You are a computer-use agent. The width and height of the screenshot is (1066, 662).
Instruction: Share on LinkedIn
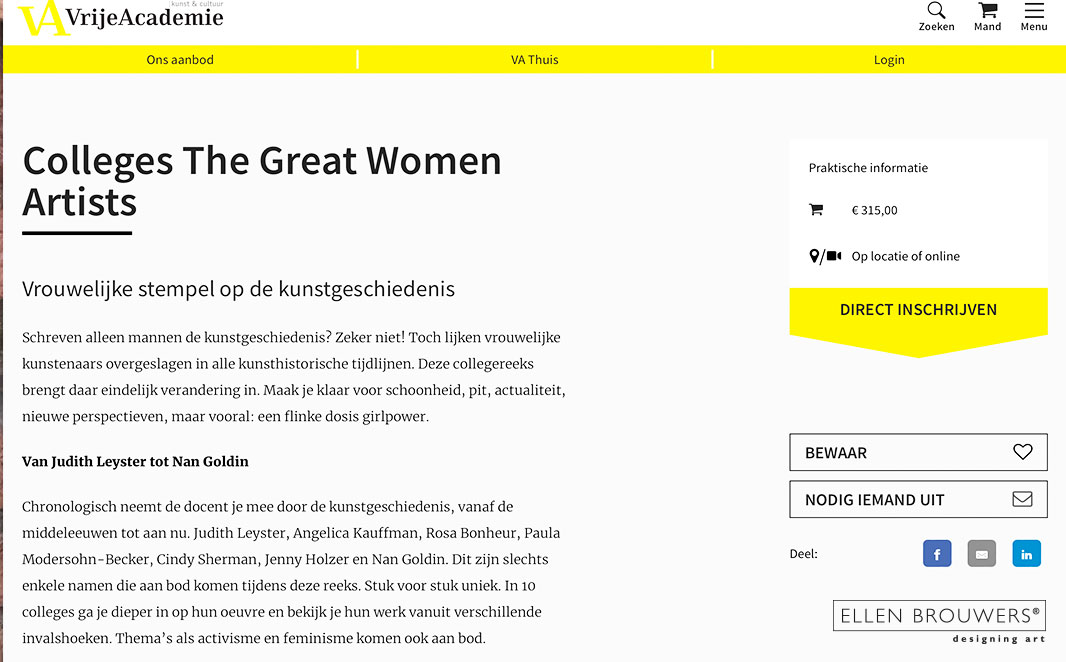tap(1026, 554)
